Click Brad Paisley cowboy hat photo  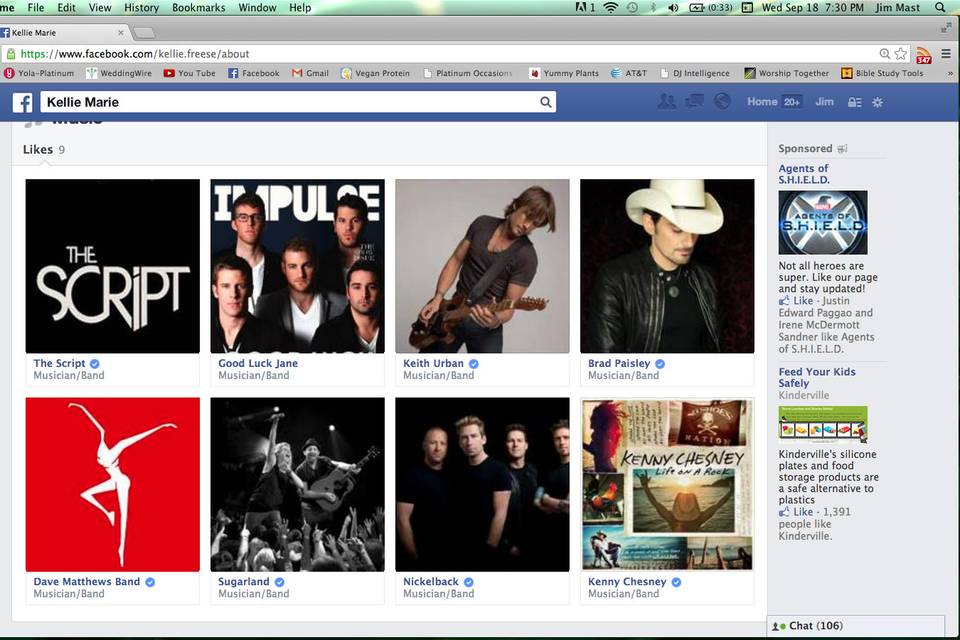click(x=667, y=266)
